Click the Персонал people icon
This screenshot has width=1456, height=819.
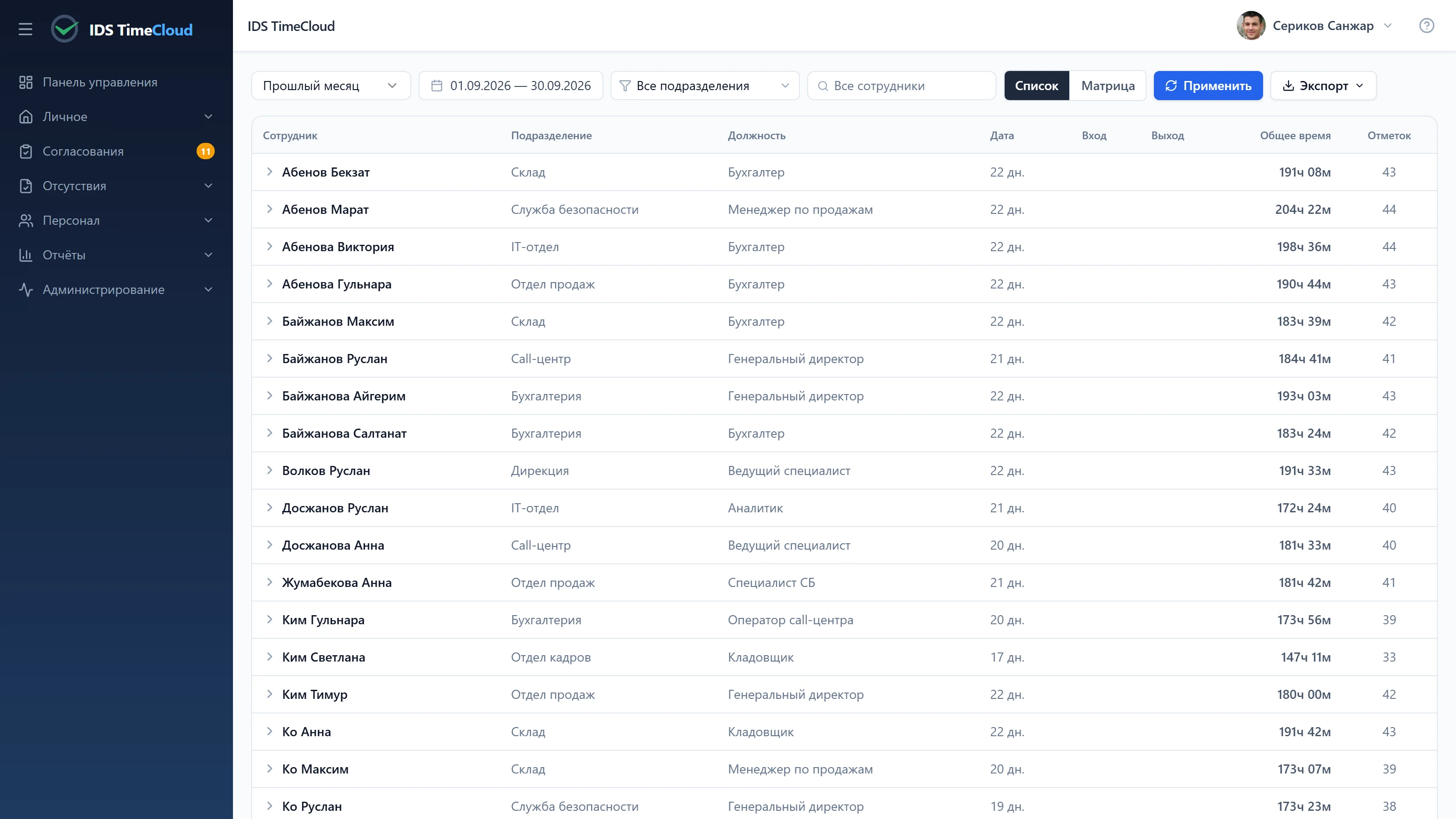pos(26,220)
